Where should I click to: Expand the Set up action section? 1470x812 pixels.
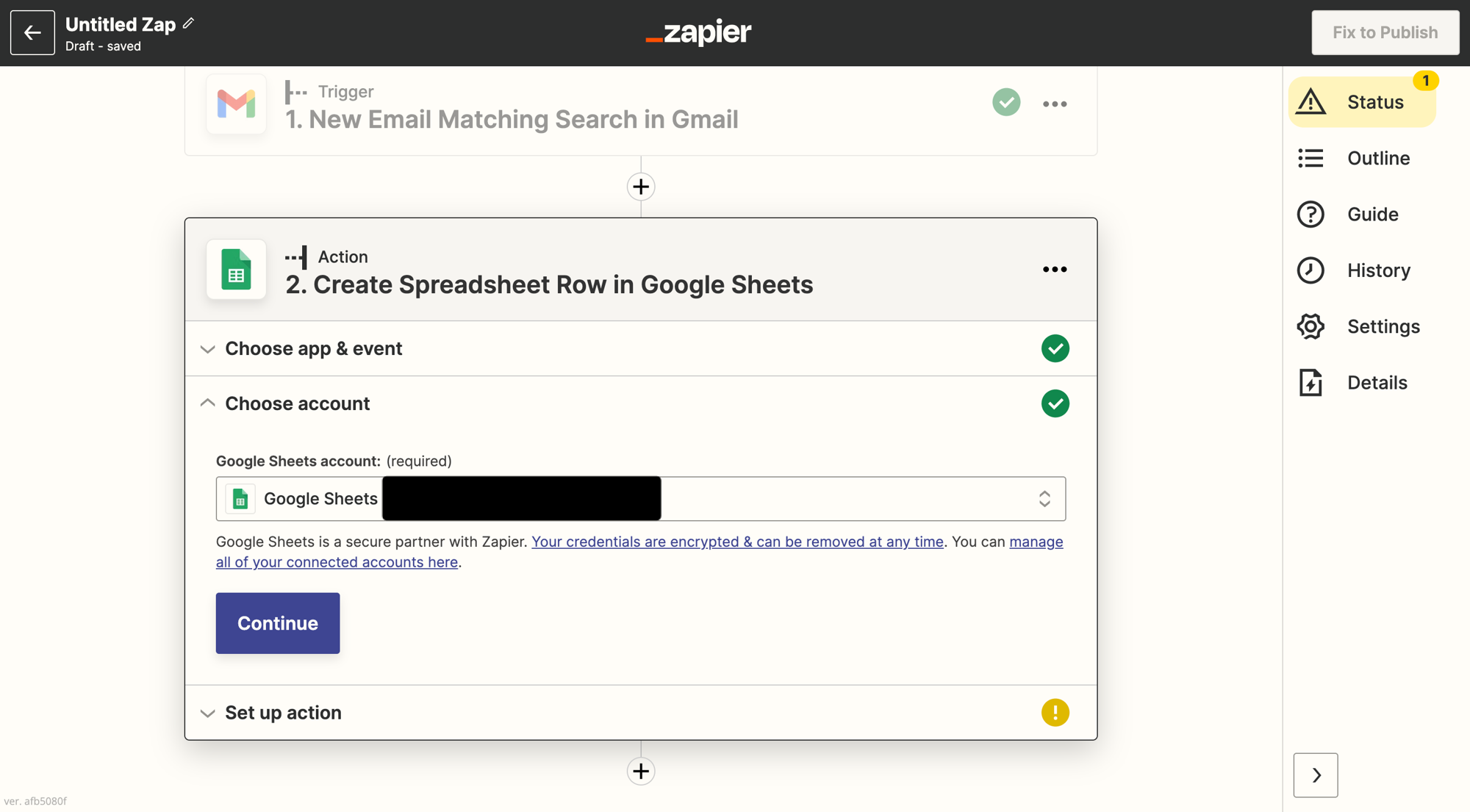click(283, 713)
